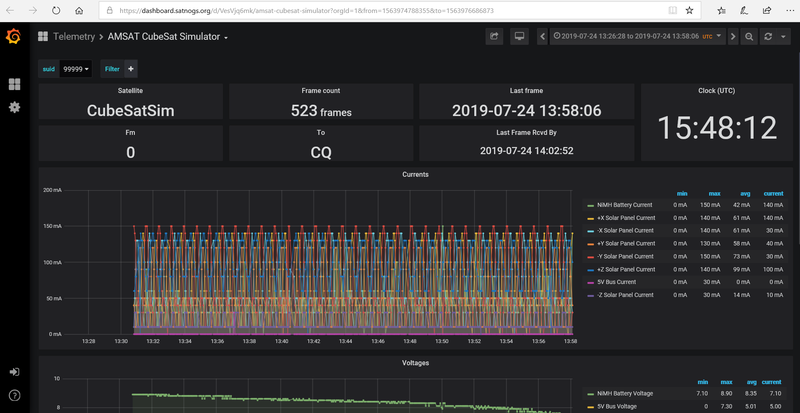800x413 pixels.
Task: Shift time range forward arrow
Action: click(733, 37)
